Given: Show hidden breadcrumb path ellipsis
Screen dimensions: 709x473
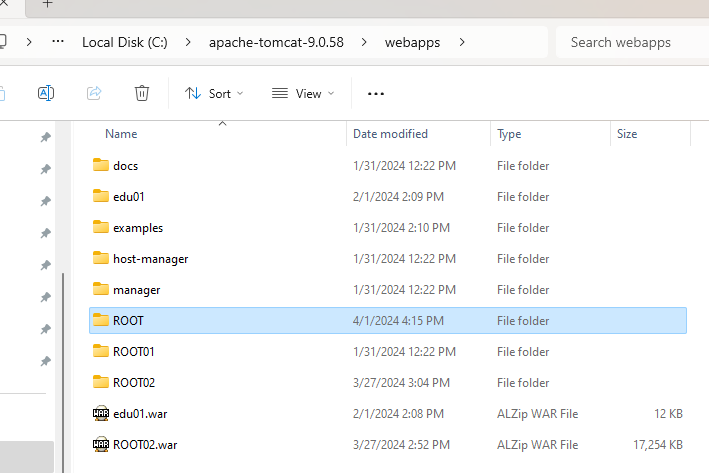Looking at the screenshot, I should (x=58, y=41).
